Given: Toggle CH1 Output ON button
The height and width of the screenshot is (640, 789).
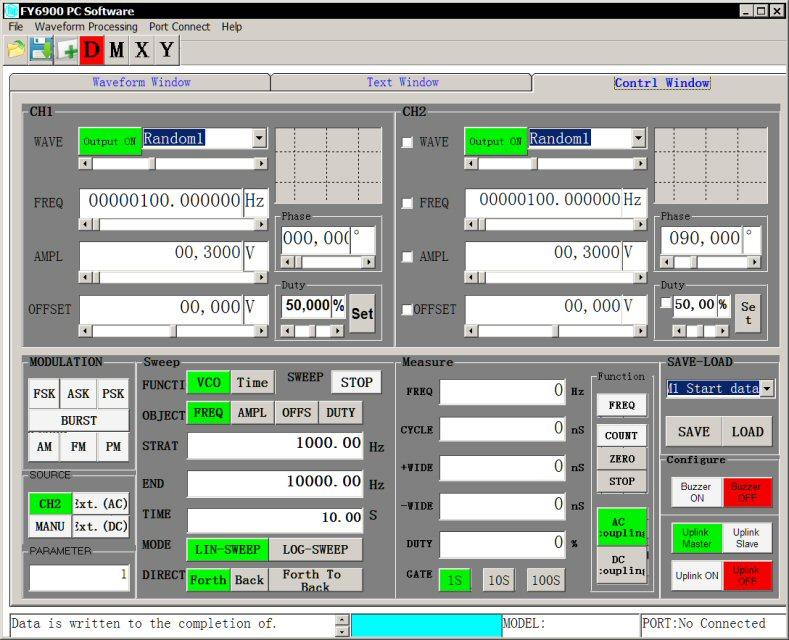Looking at the screenshot, I should tap(110, 141).
